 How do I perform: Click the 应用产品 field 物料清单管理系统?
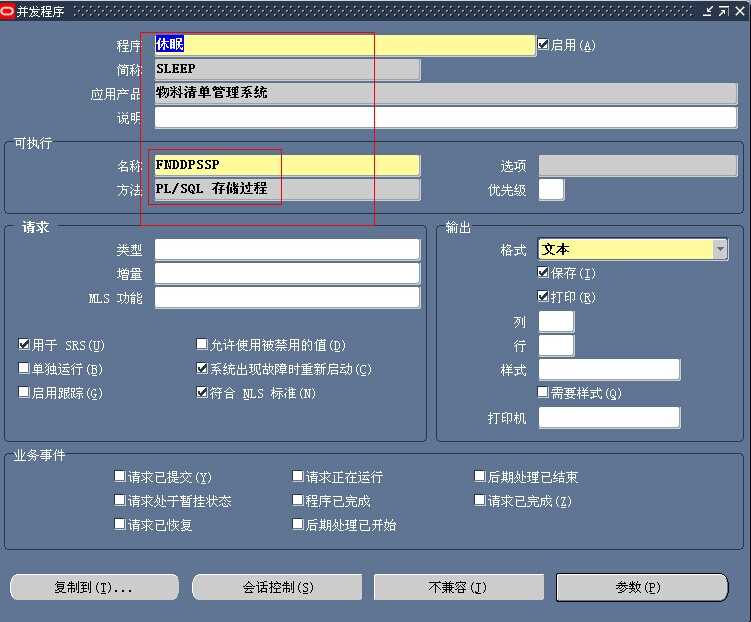point(445,93)
